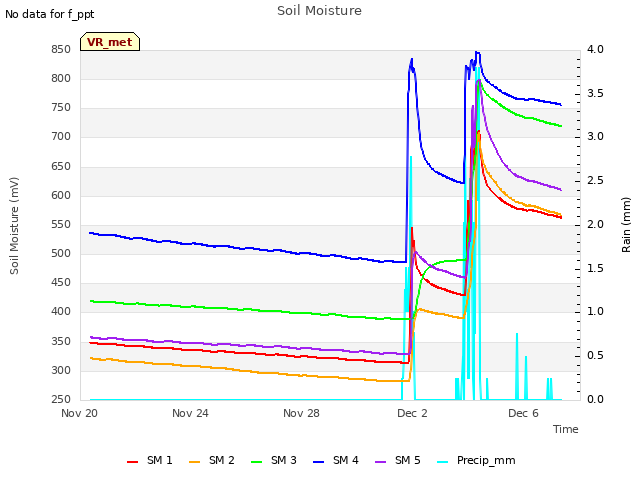The image size is (640, 480).
Task: Click the 'Time' axis label
Action: coord(565,429)
